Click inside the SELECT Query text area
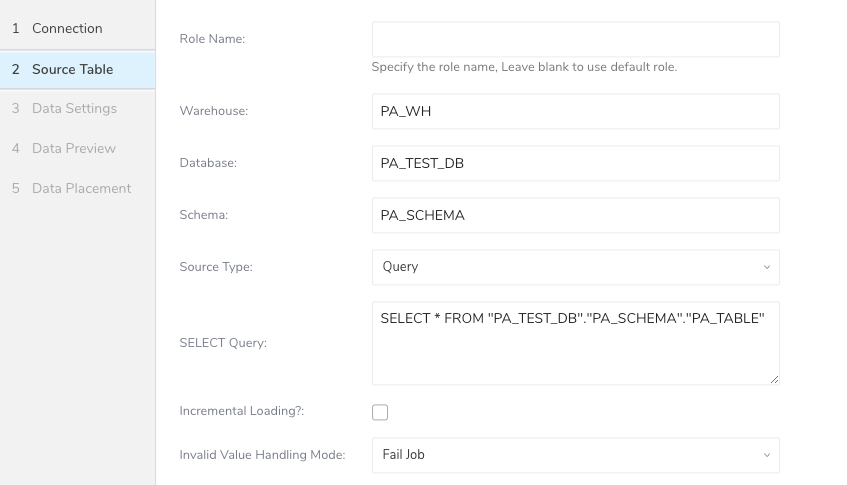The height and width of the screenshot is (485, 847). [575, 345]
